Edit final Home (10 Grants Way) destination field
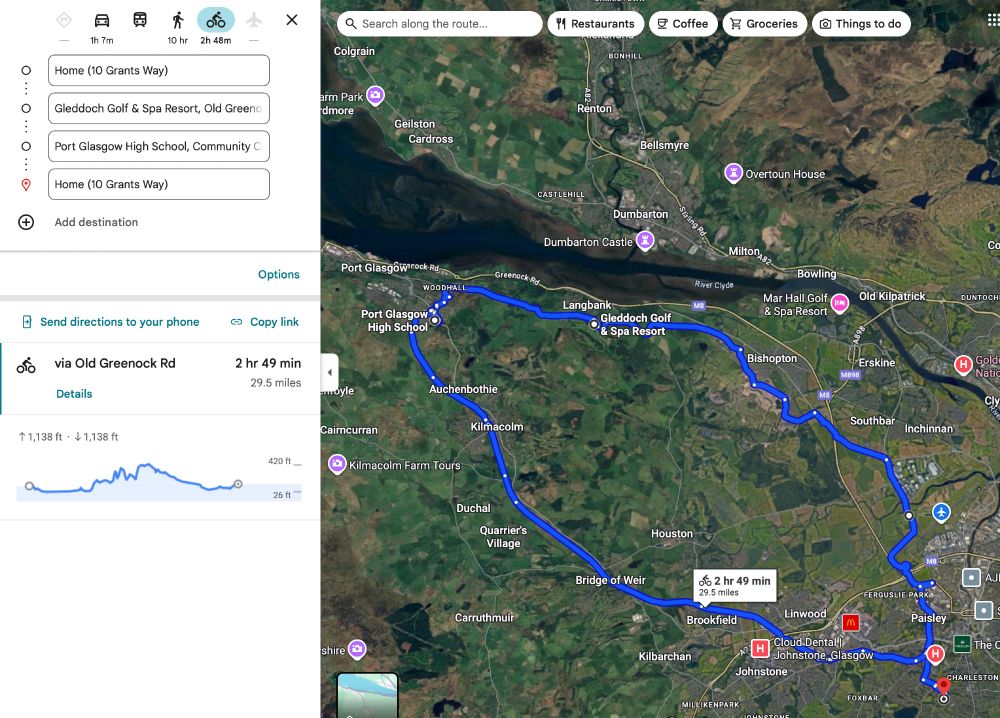This screenshot has width=1000, height=718. pos(159,184)
